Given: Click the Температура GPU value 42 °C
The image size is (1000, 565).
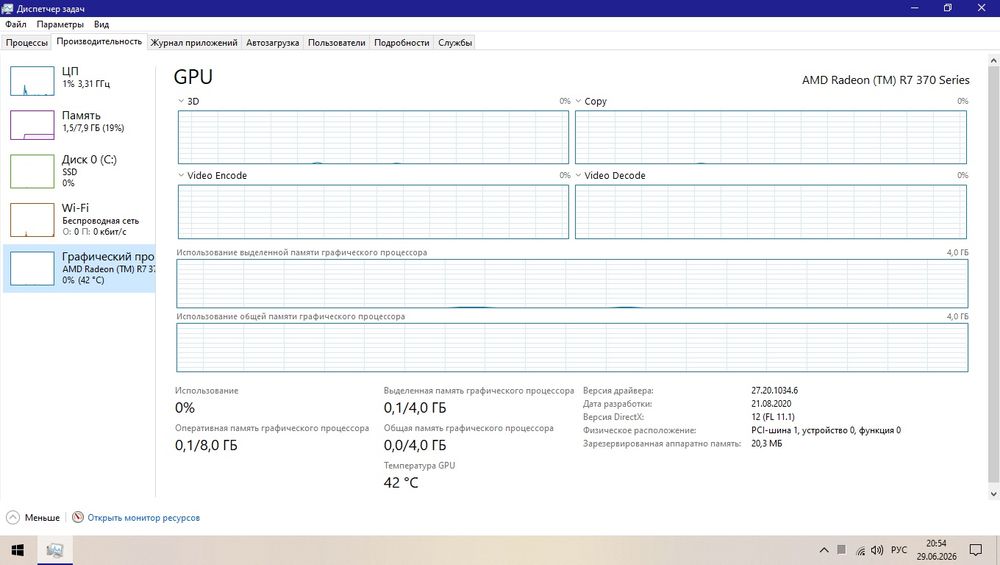Looking at the screenshot, I should [401, 483].
